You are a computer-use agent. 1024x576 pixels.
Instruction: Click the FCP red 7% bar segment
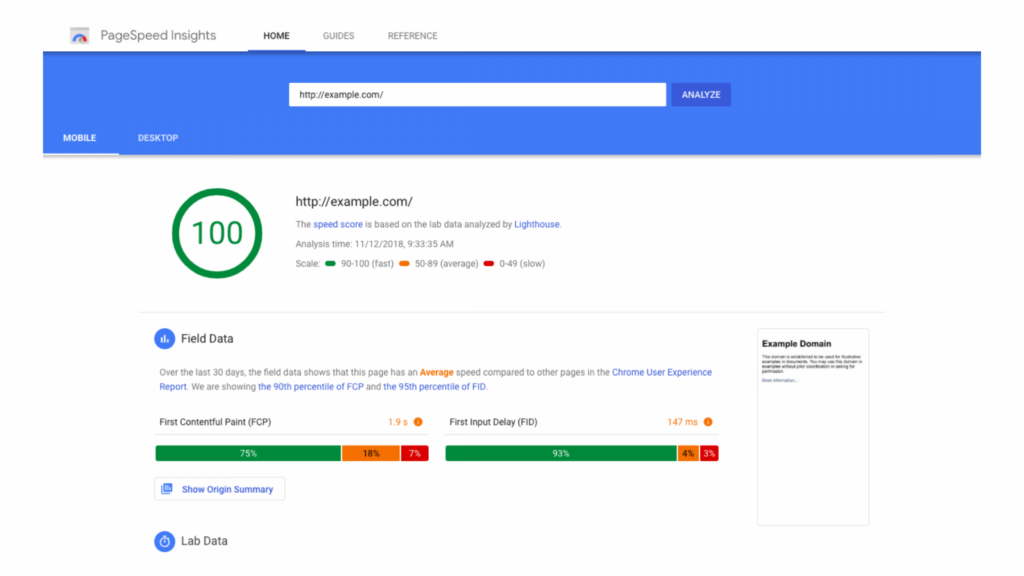415,453
